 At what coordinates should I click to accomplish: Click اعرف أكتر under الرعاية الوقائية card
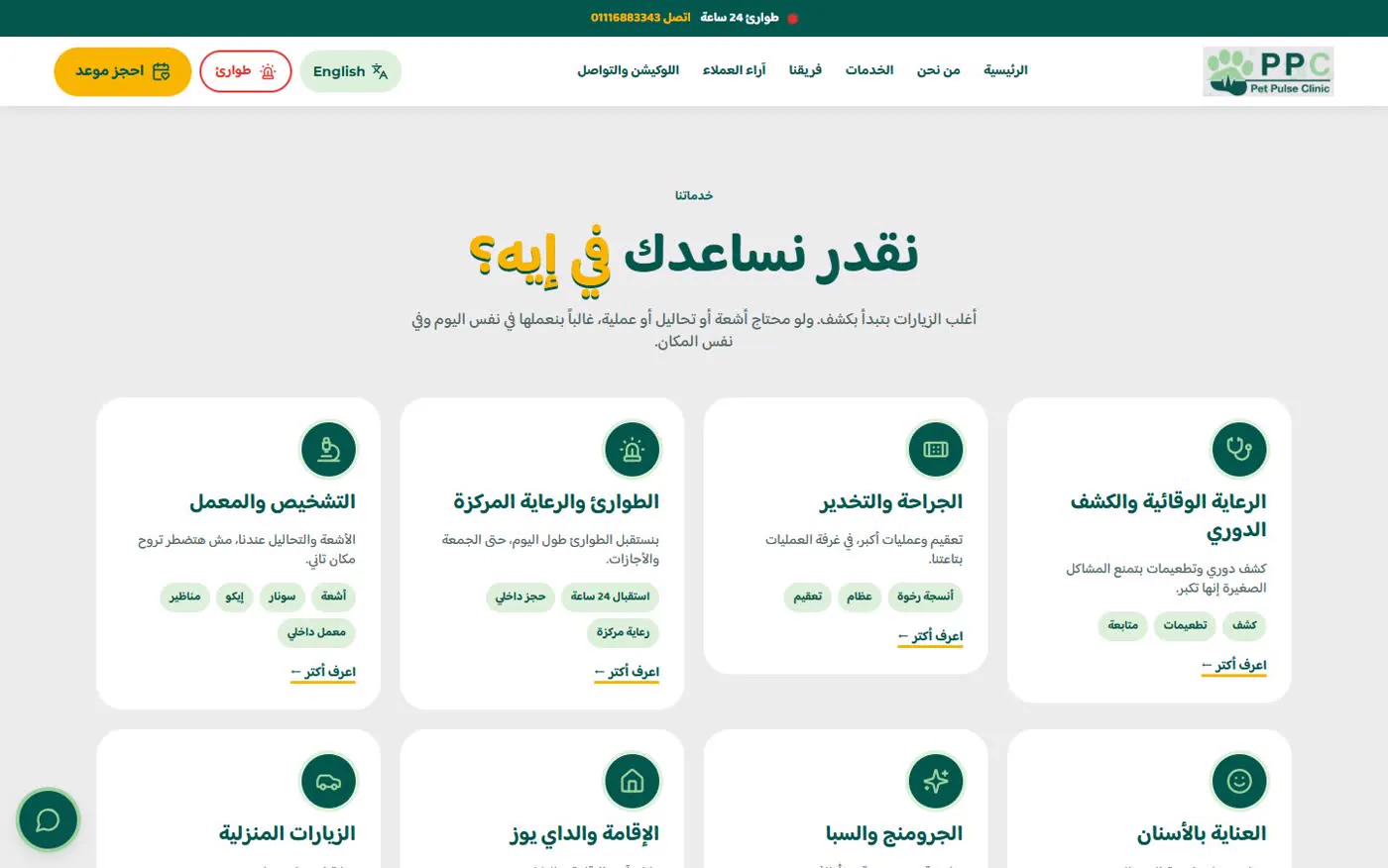1233,666
